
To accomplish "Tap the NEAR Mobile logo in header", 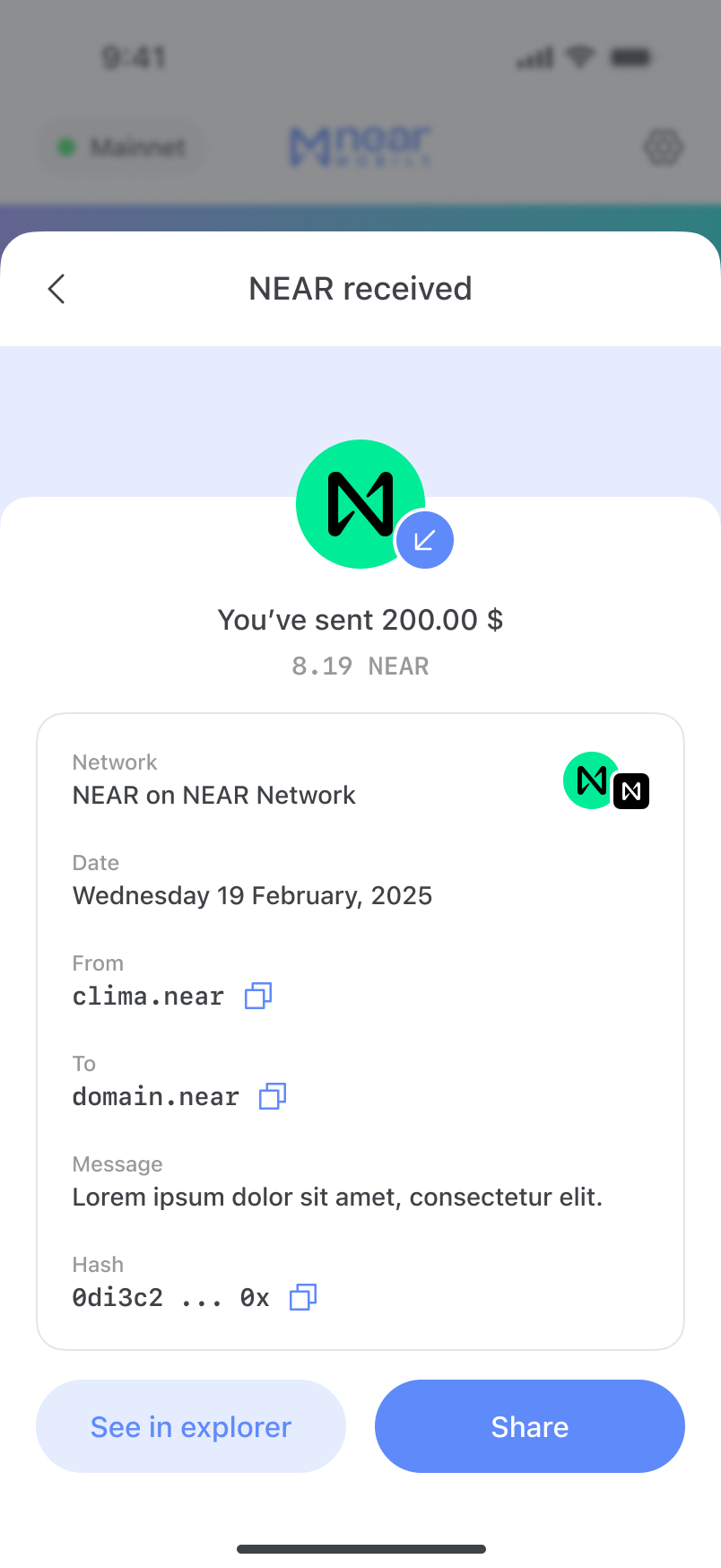I will tap(360, 146).
